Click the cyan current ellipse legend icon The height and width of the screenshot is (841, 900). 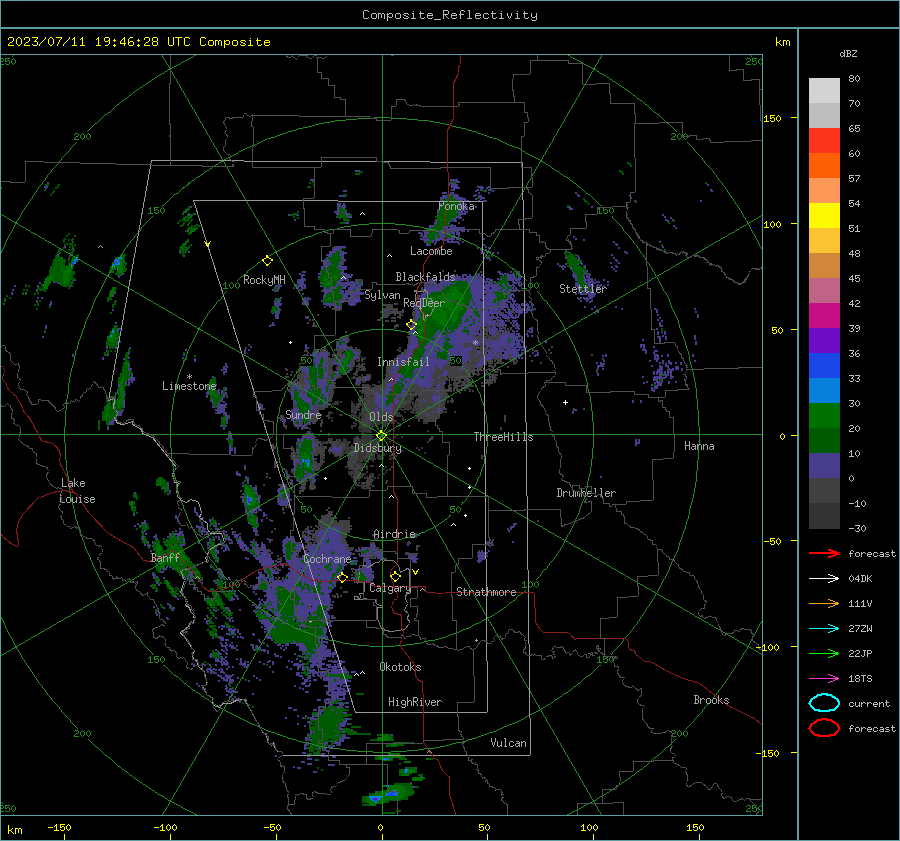(824, 703)
